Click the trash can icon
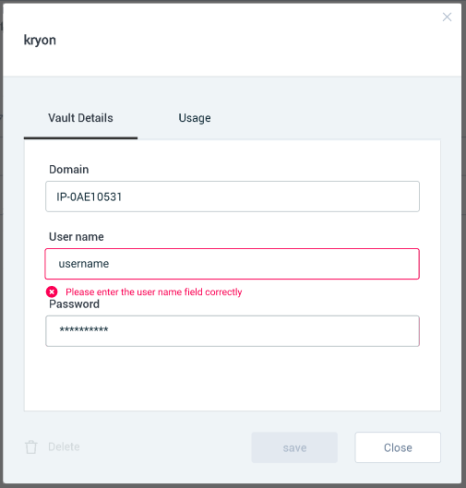Image resolution: width=466 pixels, height=488 pixels. [x=31, y=447]
